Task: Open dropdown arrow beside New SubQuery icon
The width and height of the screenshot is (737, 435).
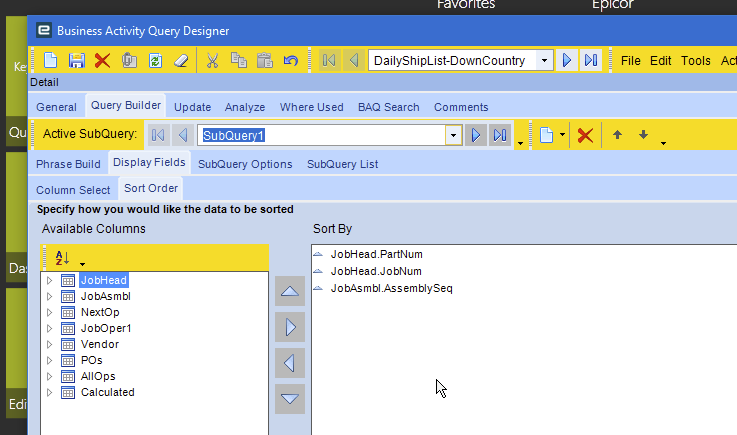Action: pos(562,135)
